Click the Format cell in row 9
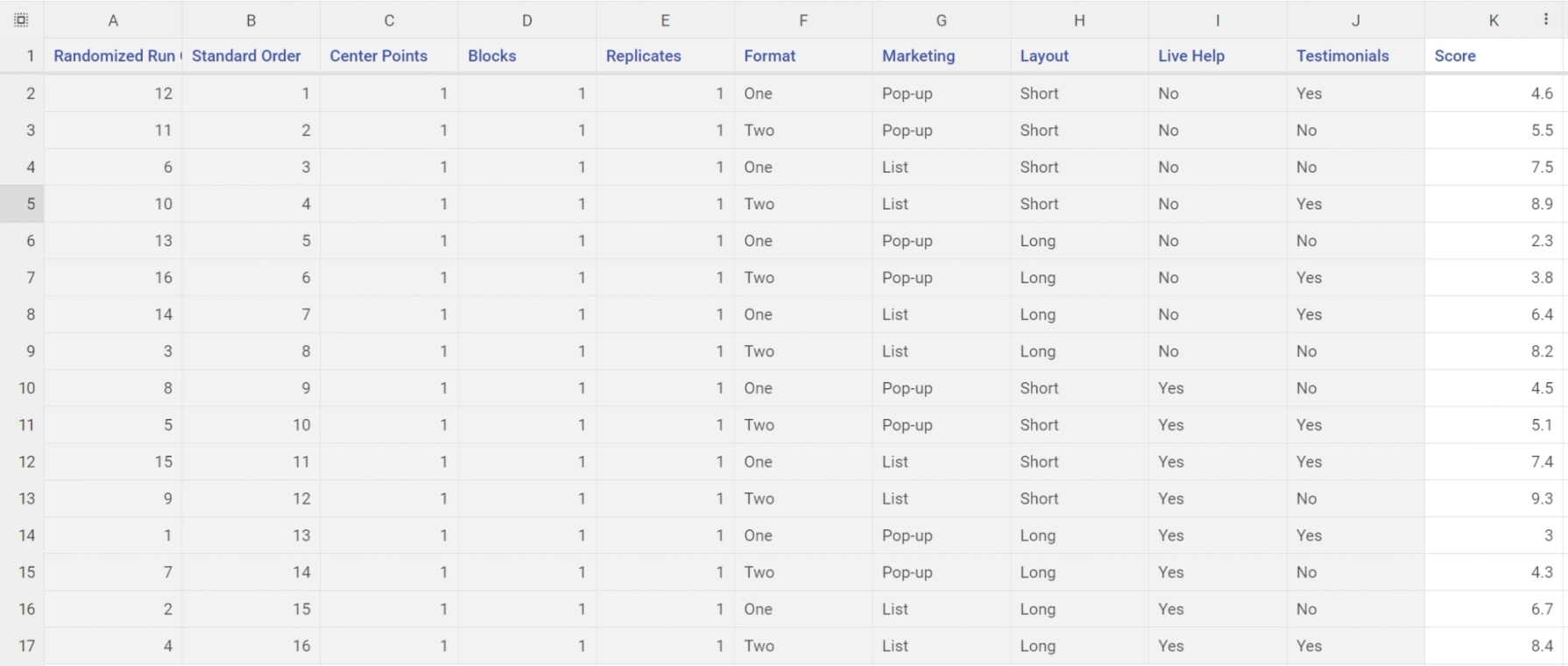Image resolution: width=1568 pixels, height=666 pixels. [802, 351]
